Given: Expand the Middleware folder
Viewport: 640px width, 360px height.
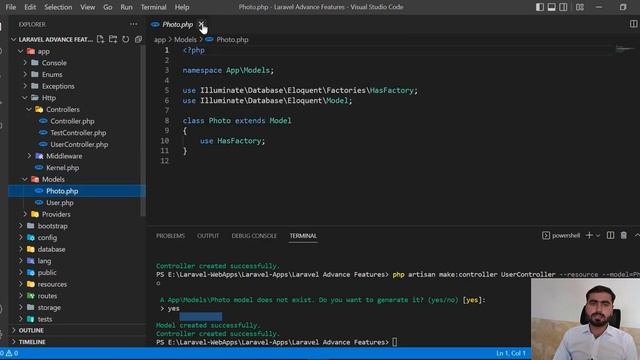Looking at the screenshot, I should pos(77,156).
